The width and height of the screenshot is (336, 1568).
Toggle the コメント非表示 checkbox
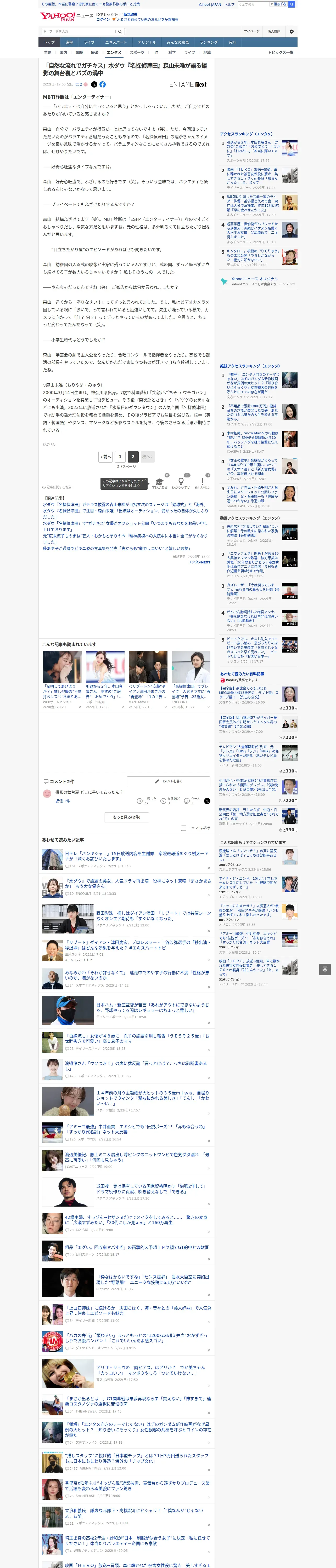(183, 828)
